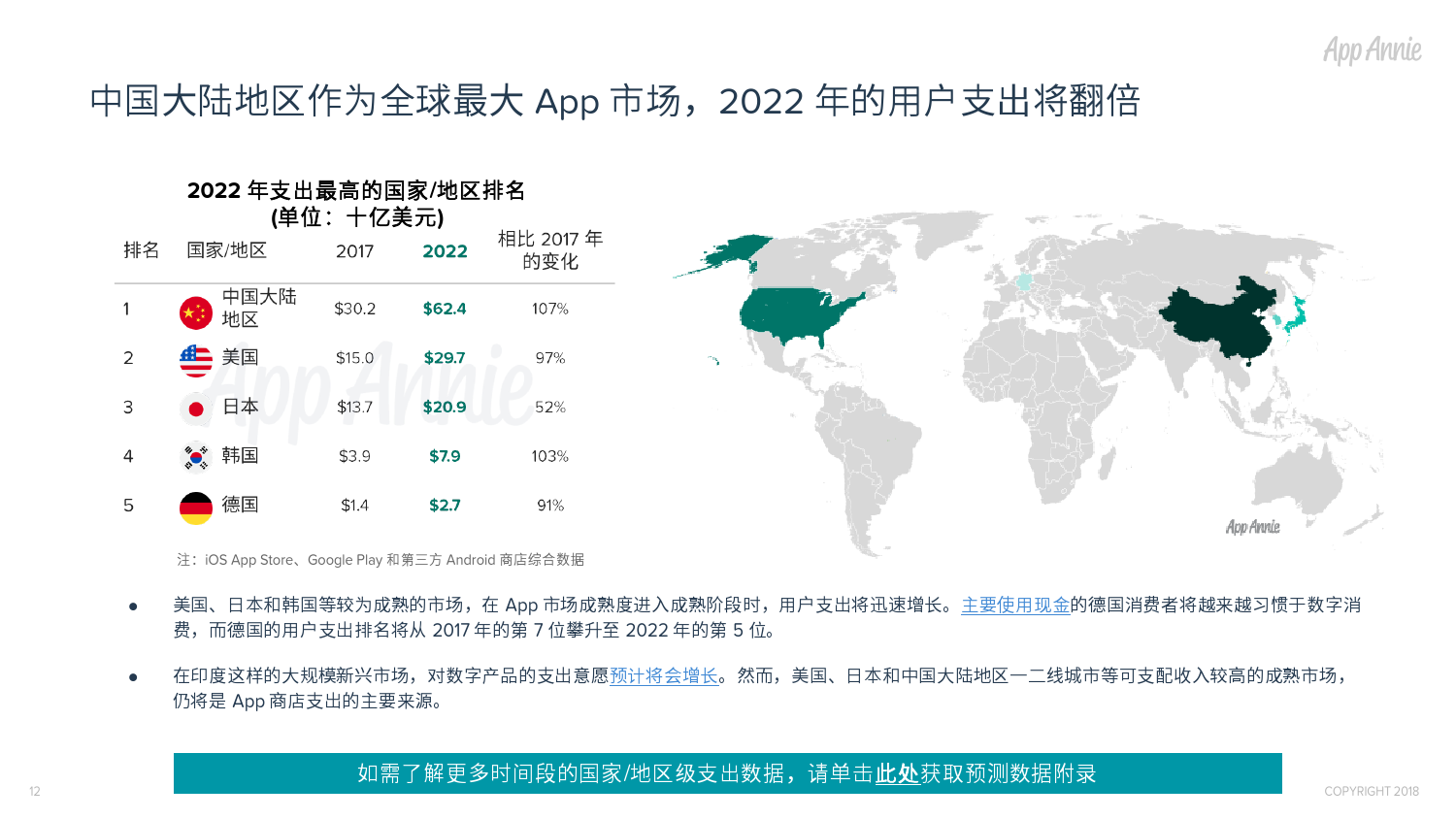Click the $15.0 value in the 美国 row
Screen dimensions: 1456x819
[x=355, y=358]
